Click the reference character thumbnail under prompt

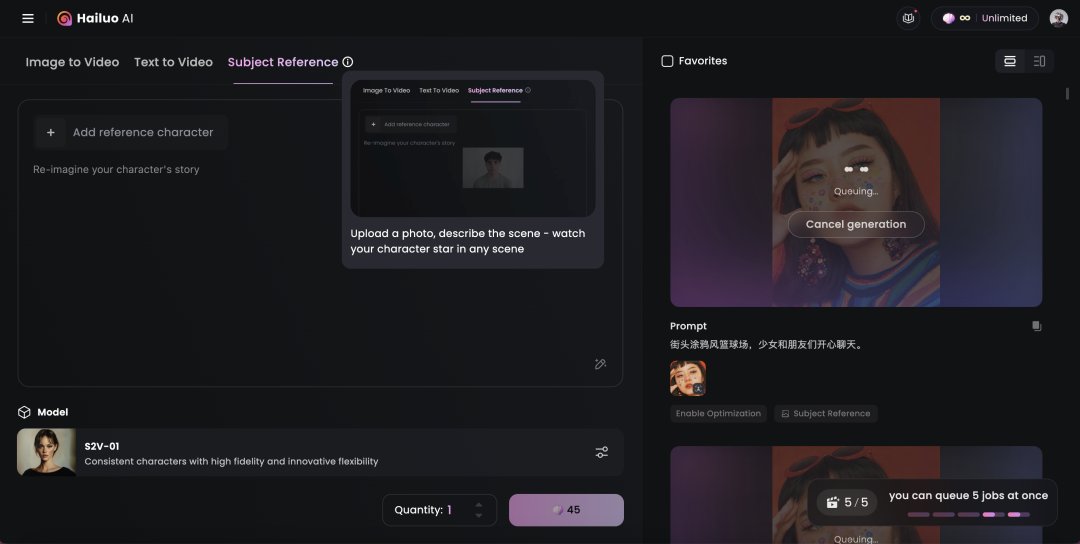point(688,378)
